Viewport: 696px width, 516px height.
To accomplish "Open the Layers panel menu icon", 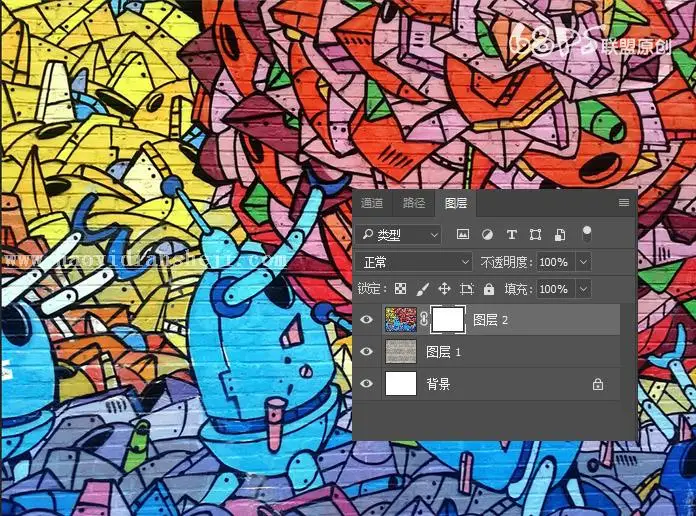I will (624, 202).
